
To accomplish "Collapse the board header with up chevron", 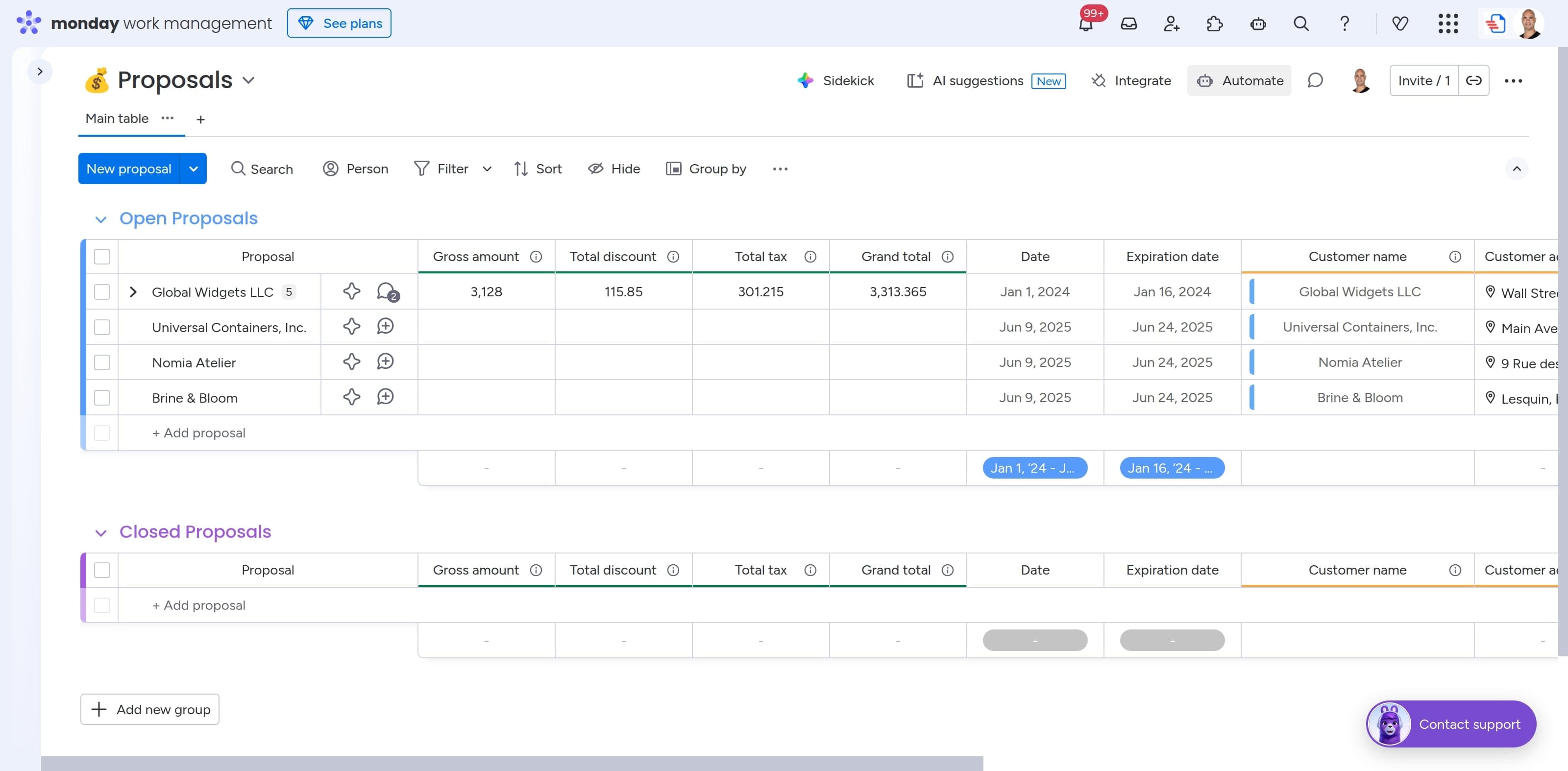I will click(x=1517, y=169).
